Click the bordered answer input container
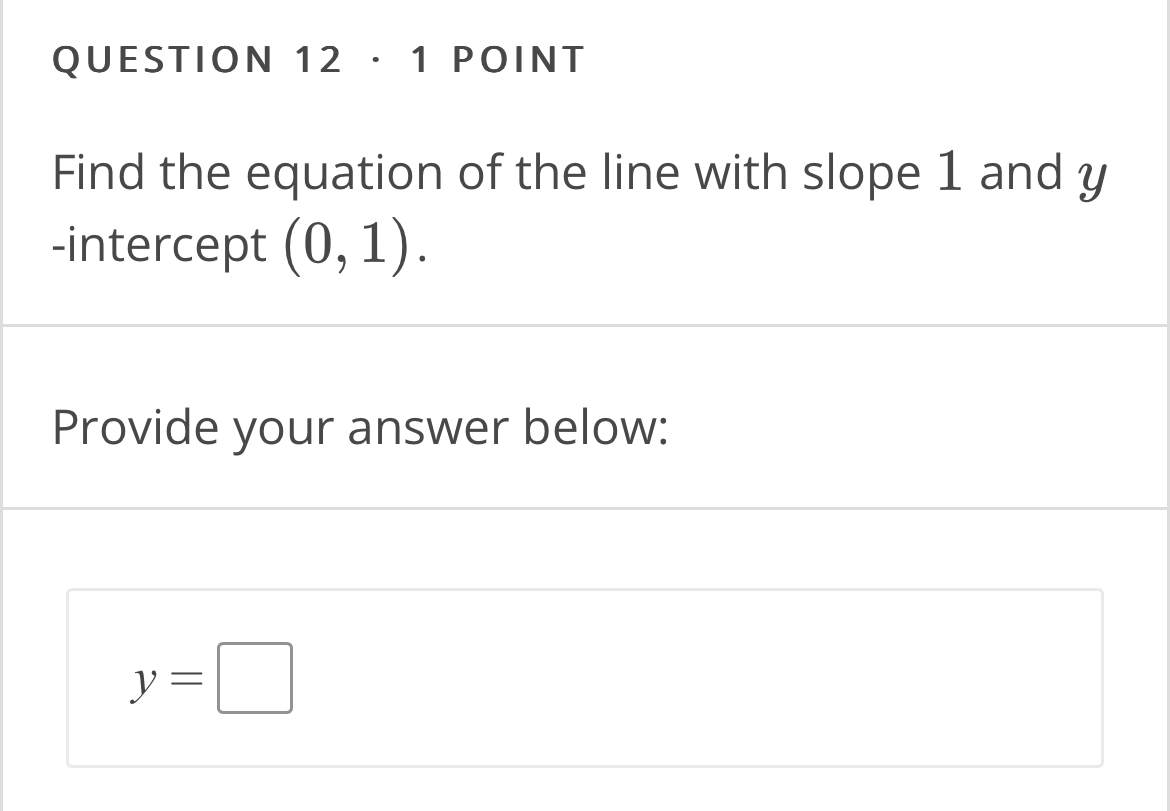Image resolution: width=1170 pixels, height=811 pixels. (584, 679)
